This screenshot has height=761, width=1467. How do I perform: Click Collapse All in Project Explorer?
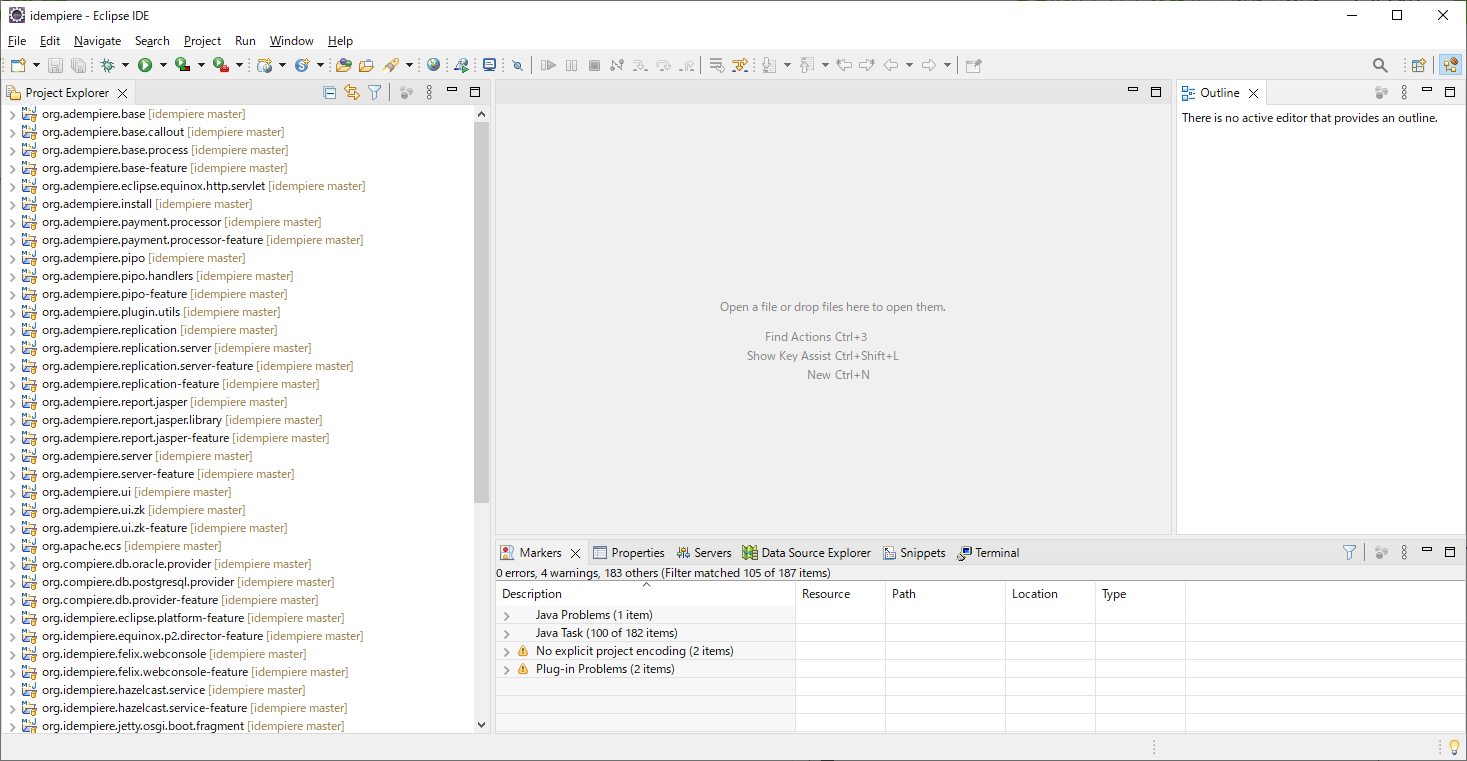pyautogui.click(x=330, y=92)
